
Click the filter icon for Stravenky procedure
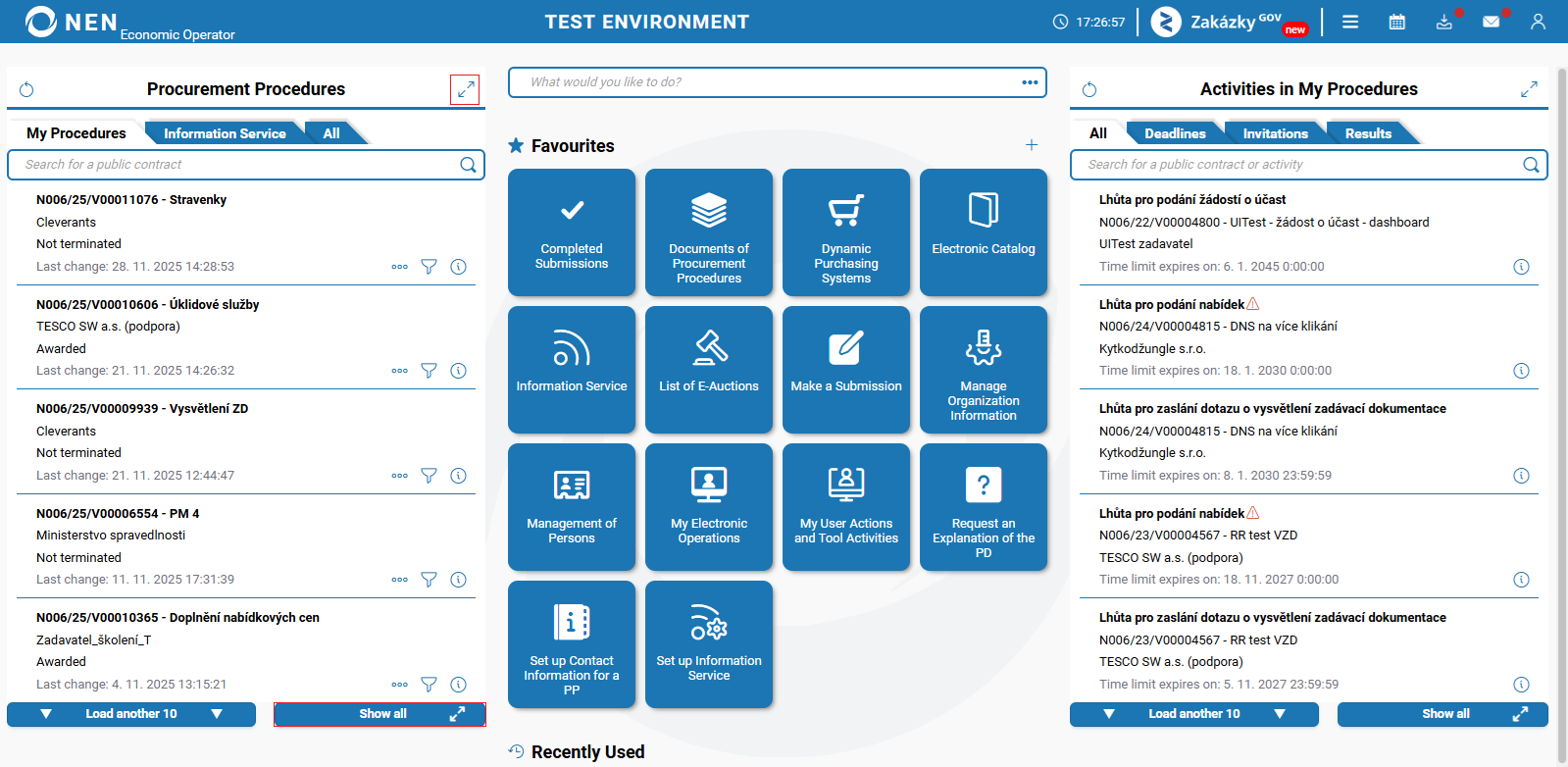429,267
